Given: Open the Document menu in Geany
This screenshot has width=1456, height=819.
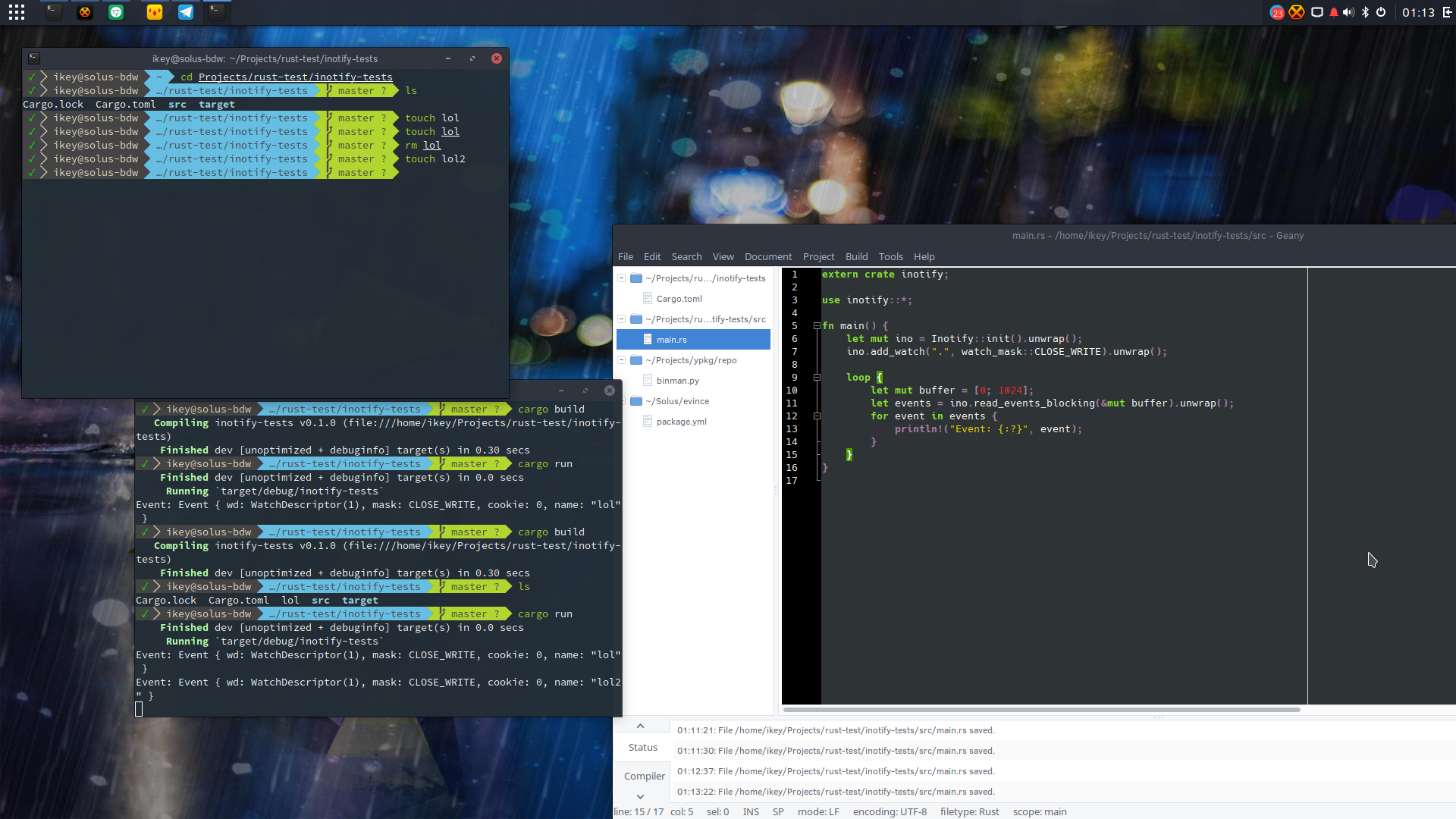Looking at the screenshot, I should (x=768, y=256).
